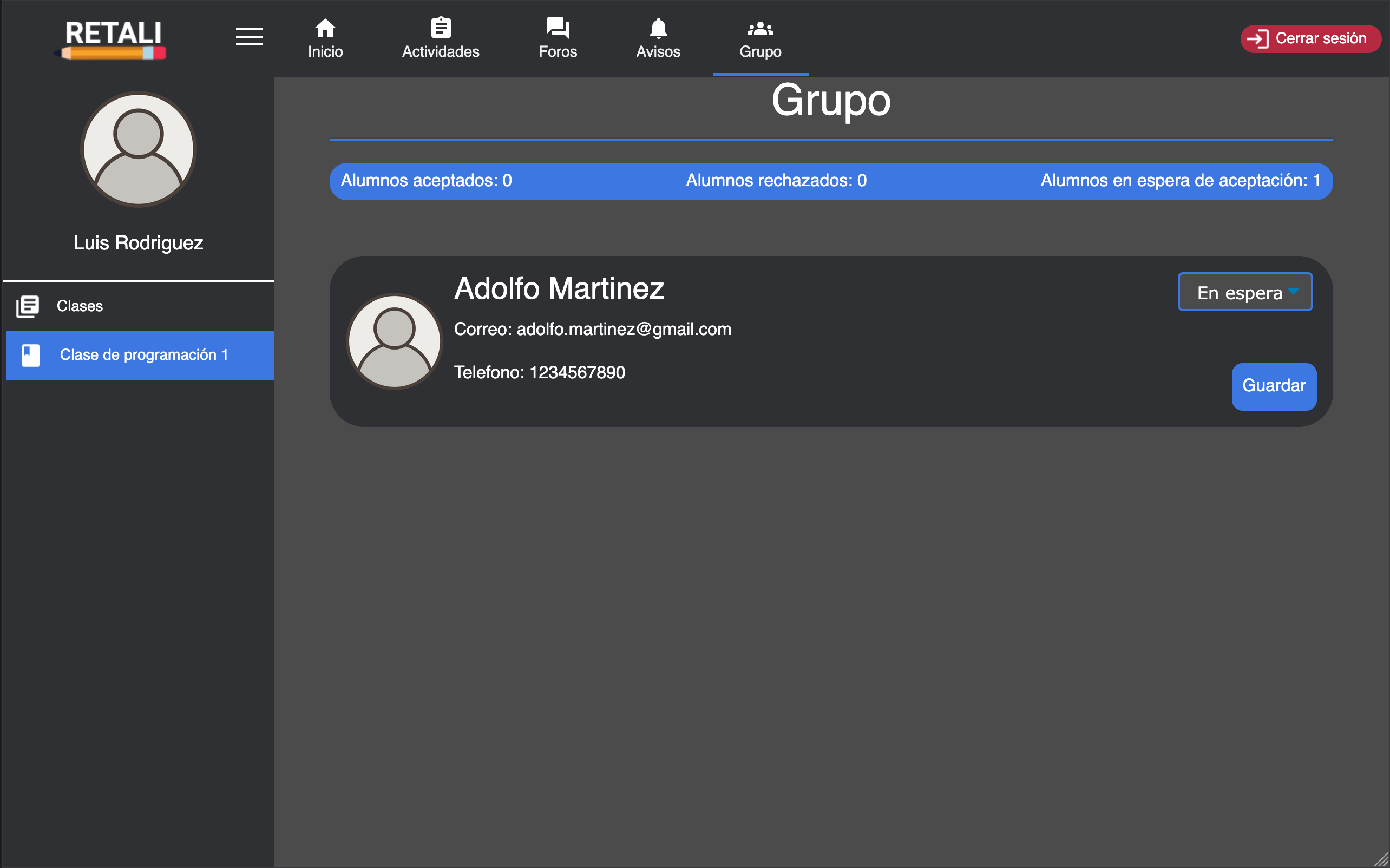Expand the En espera chevron arrow
Screen dimensions: 1390x868
point(1294,292)
